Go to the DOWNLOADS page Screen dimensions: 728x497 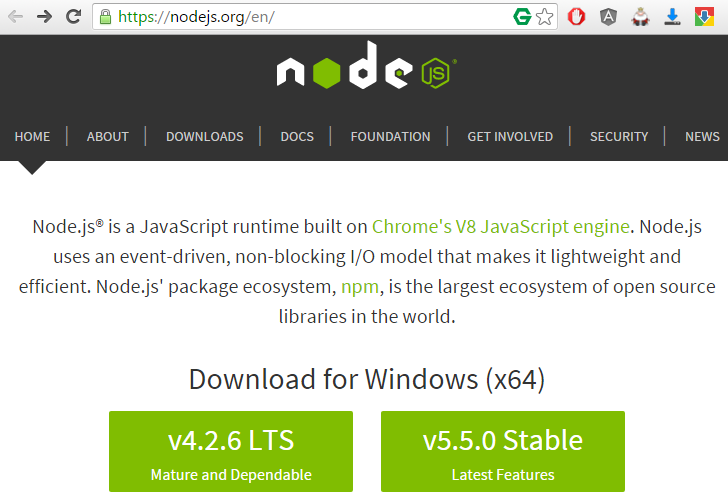tap(205, 137)
